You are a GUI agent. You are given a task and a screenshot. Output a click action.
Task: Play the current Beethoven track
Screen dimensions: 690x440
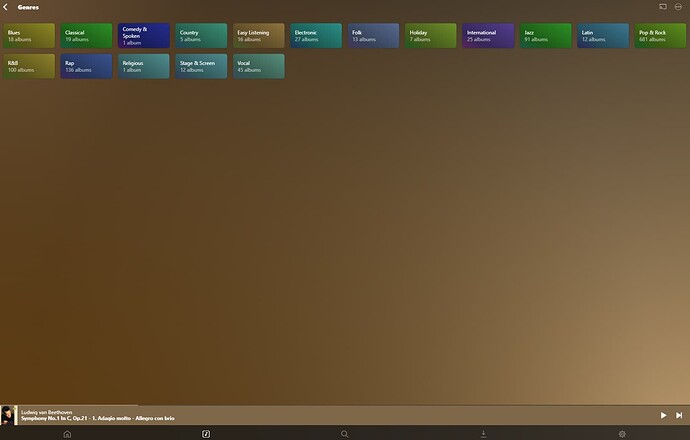(x=663, y=415)
